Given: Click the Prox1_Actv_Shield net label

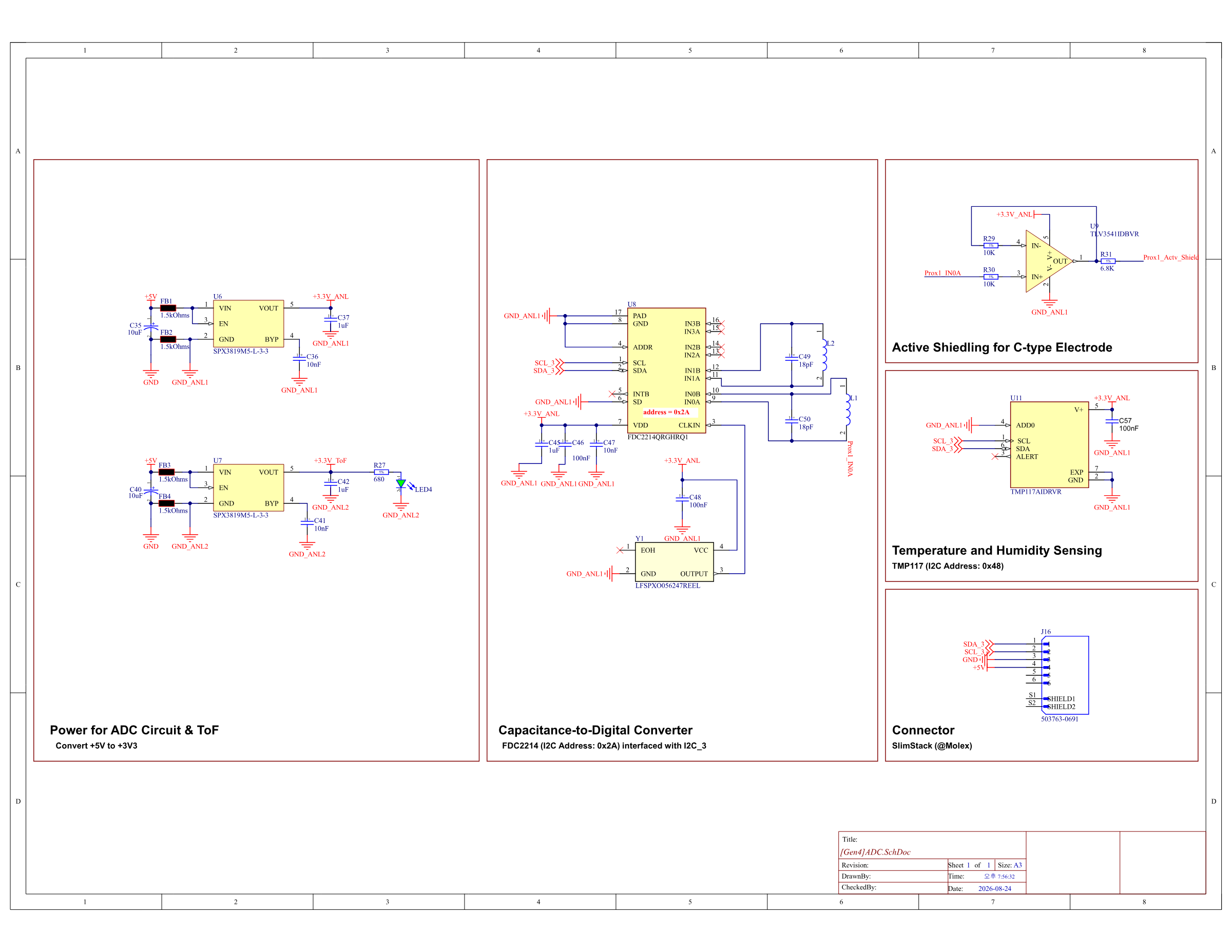Looking at the screenshot, I should [x=1170, y=257].
